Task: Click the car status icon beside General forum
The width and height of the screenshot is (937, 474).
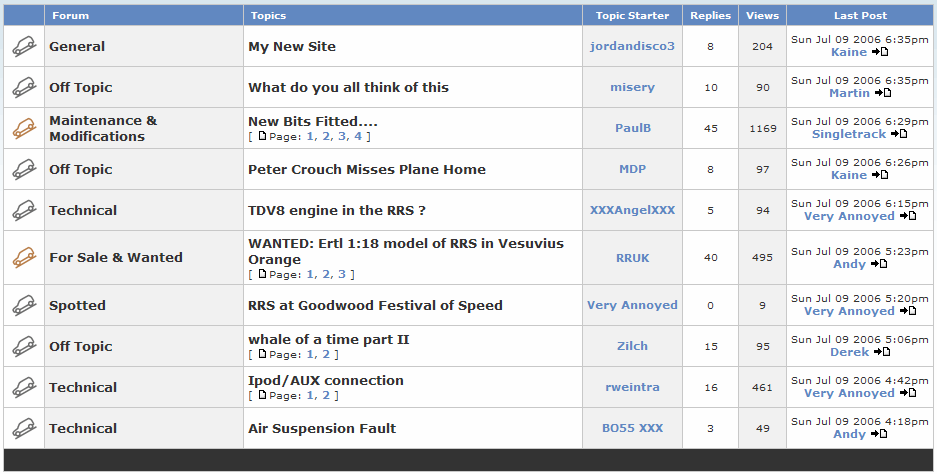Action: point(24,46)
